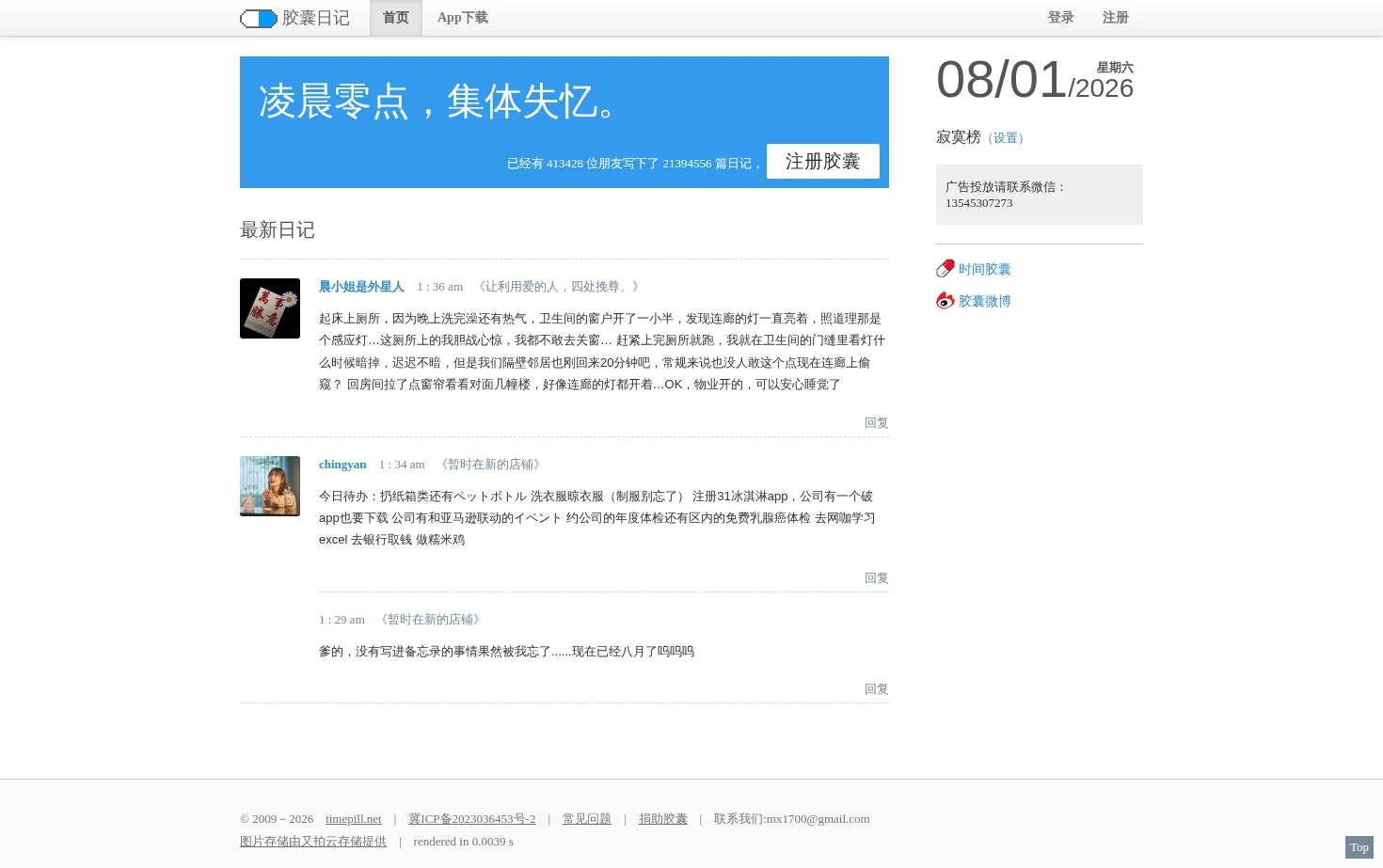This screenshot has width=1383, height=868.
Task: Open the 常见问题 footer link
Action: (587, 819)
